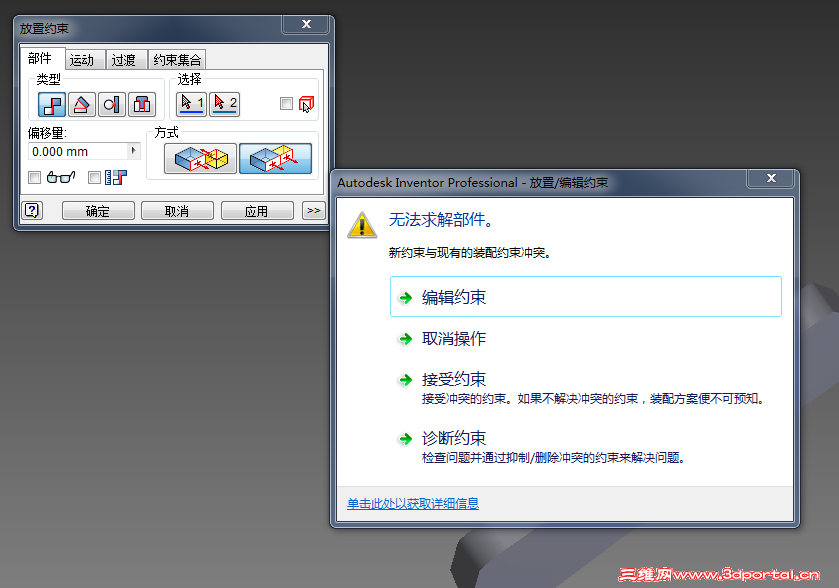The width and height of the screenshot is (839, 588).
Task: Open the 偏移量 offset dropdown arrow
Action: [x=133, y=150]
